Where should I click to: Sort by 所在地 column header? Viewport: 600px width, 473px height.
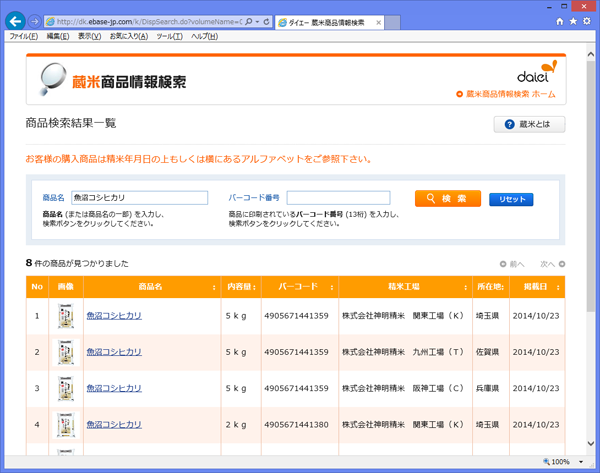click(491, 287)
